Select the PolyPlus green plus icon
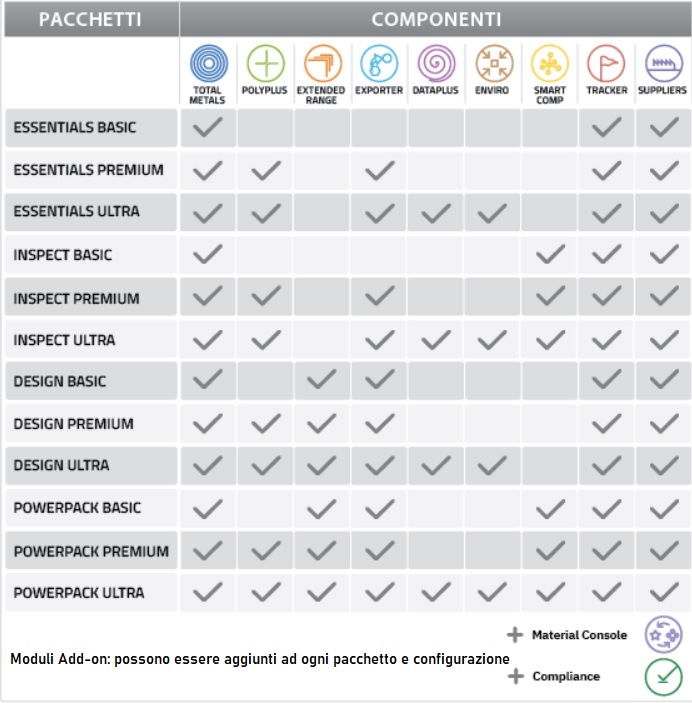The image size is (692, 703). (x=265, y=63)
